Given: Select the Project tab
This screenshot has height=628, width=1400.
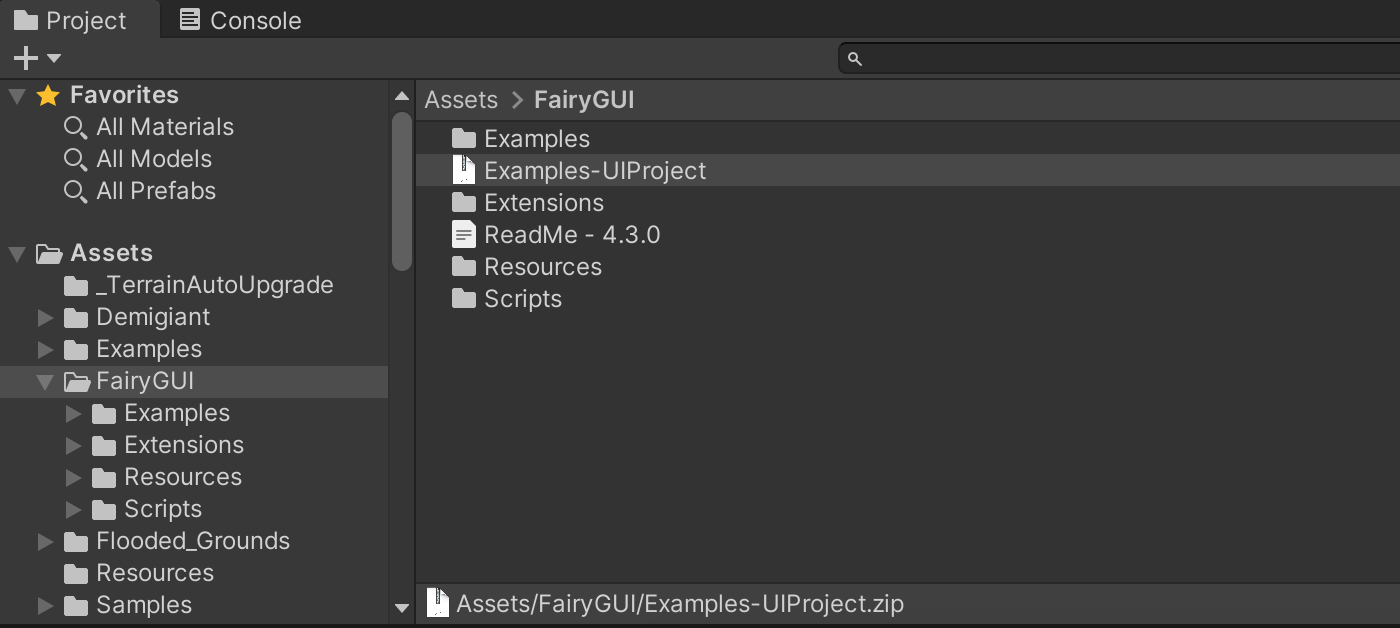Looking at the screenshot, I should tap(70, 20).
